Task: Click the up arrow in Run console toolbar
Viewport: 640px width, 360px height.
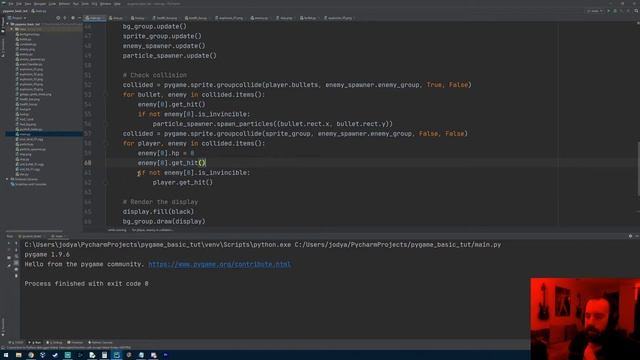Action: (x=16, y=244)
